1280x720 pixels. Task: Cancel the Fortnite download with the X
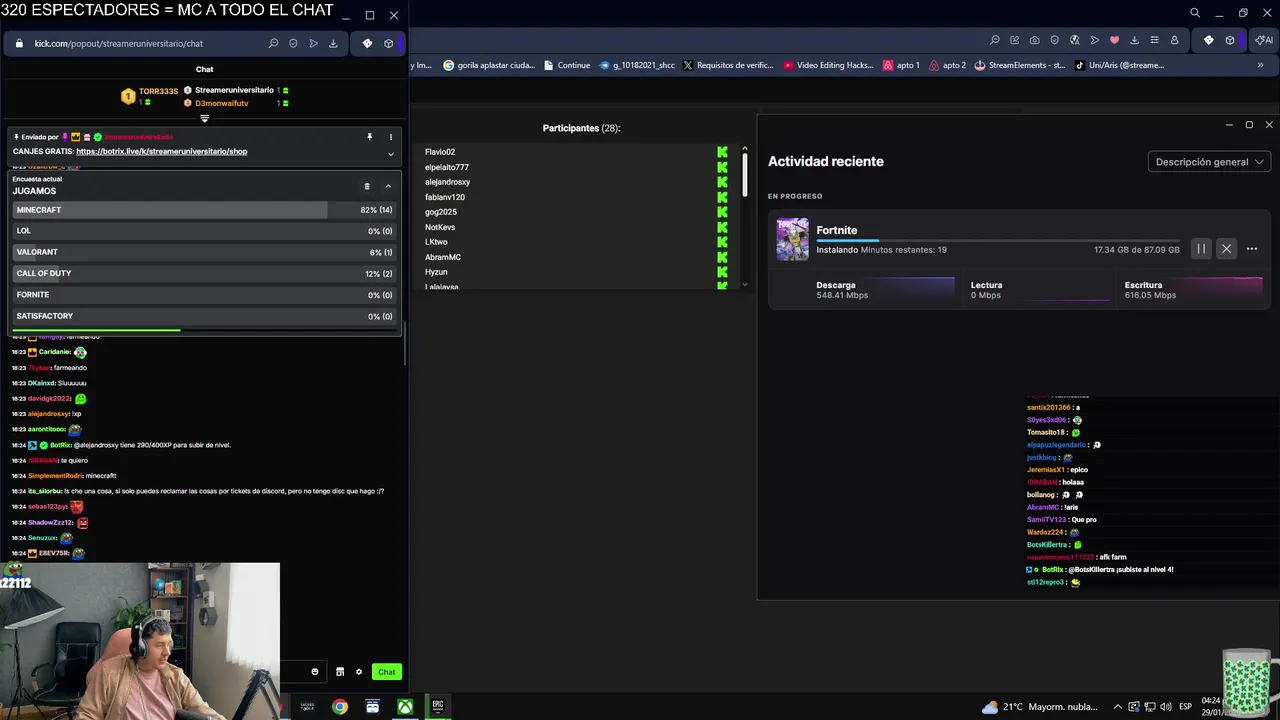(x=1226, y=249)
